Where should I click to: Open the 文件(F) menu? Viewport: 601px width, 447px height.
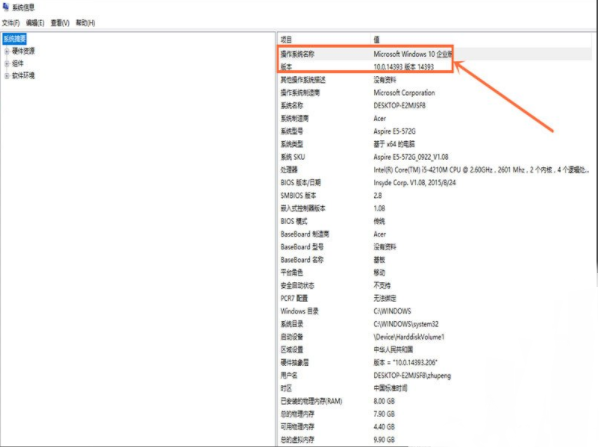(11, 22)
